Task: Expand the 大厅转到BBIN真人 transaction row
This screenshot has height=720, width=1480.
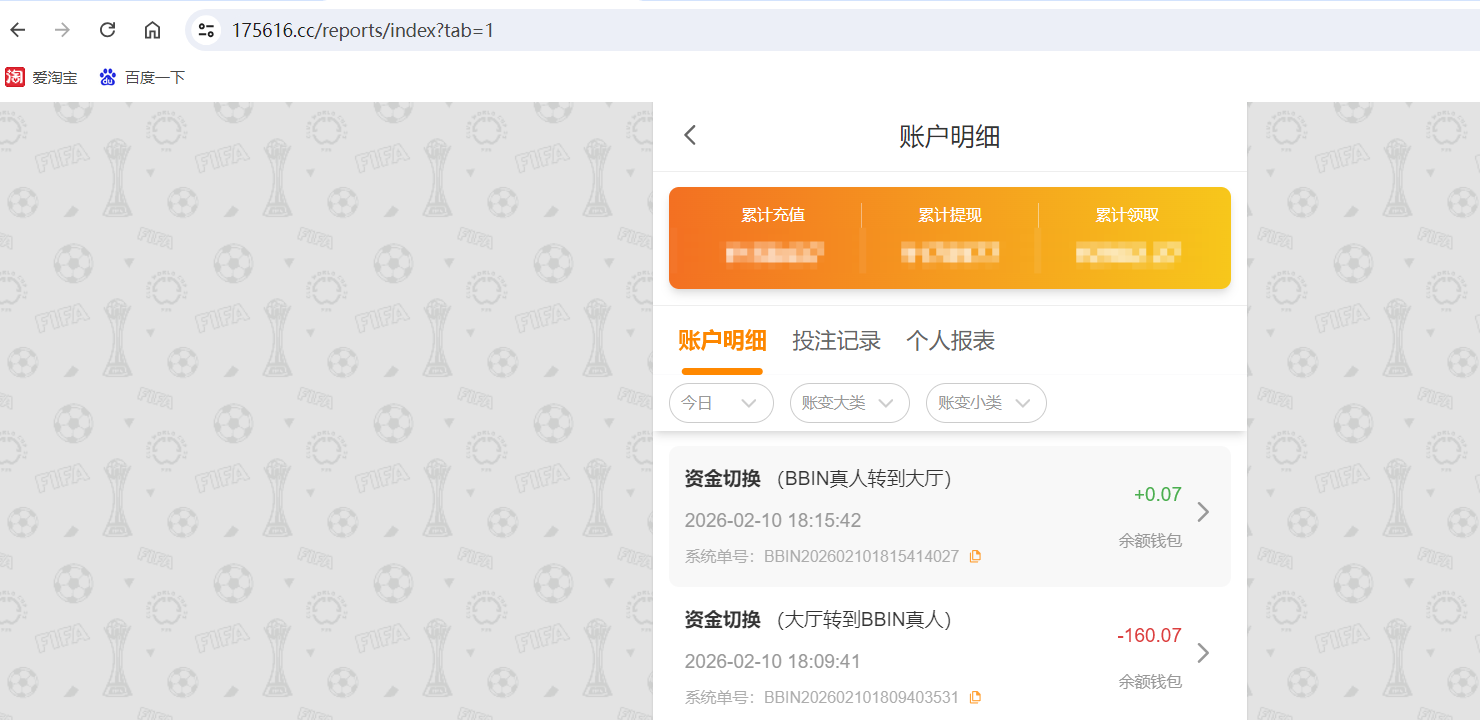Action: click(x=1203, y=653)
